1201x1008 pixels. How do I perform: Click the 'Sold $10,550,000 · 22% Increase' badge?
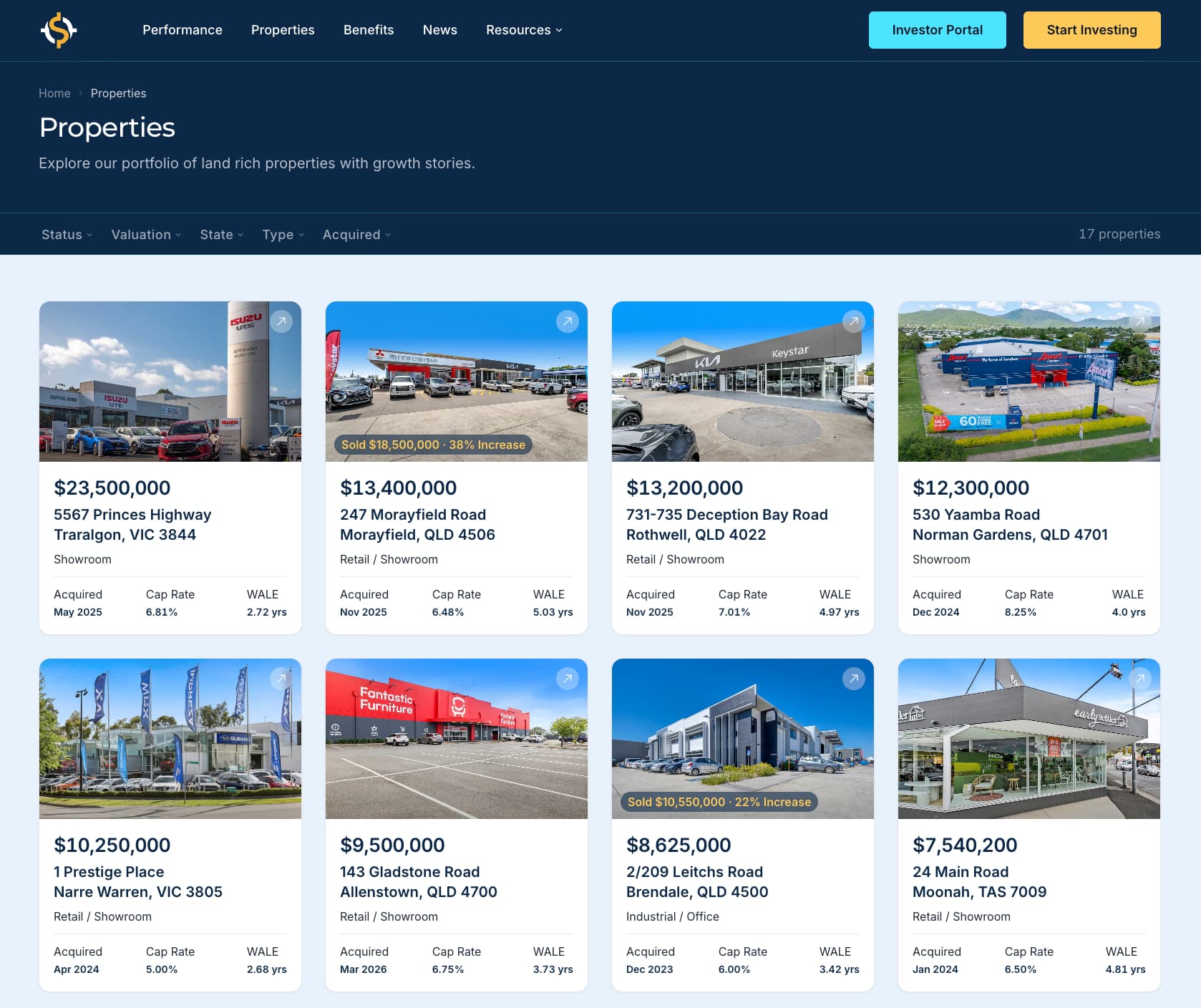(x=719, y=802)
